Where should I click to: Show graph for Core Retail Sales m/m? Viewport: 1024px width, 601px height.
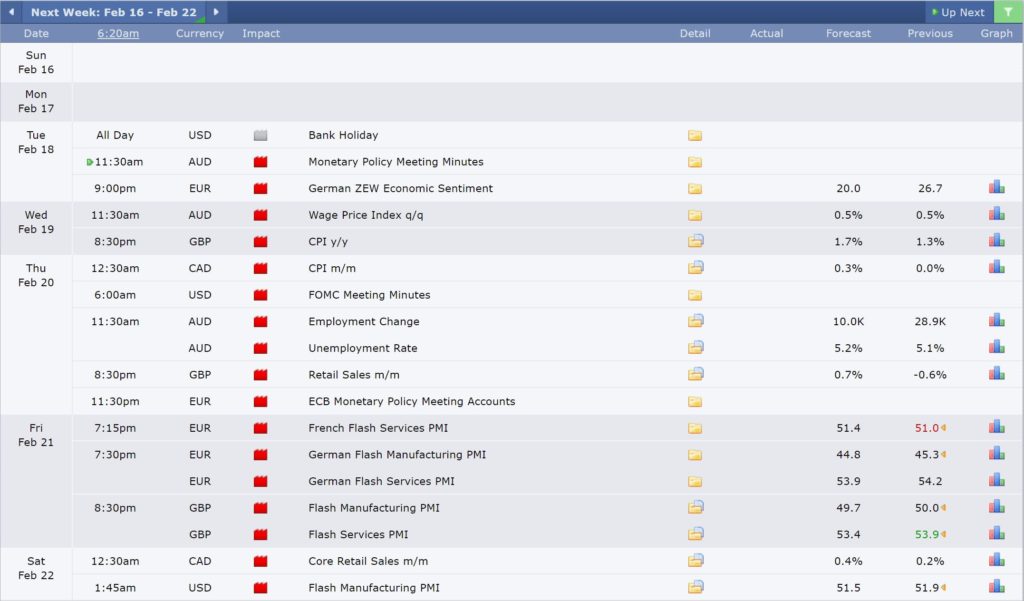click(x=997, y=561)
